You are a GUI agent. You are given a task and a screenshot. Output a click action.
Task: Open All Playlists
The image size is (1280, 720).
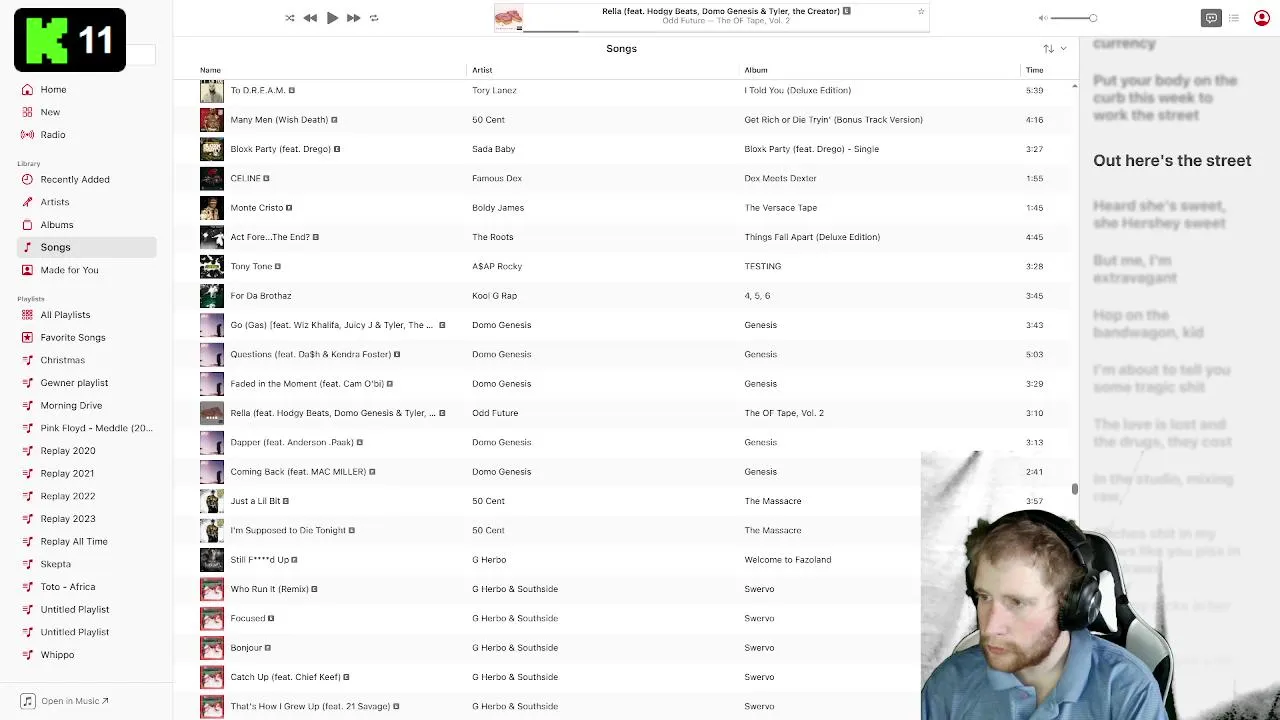coord(65,315)
